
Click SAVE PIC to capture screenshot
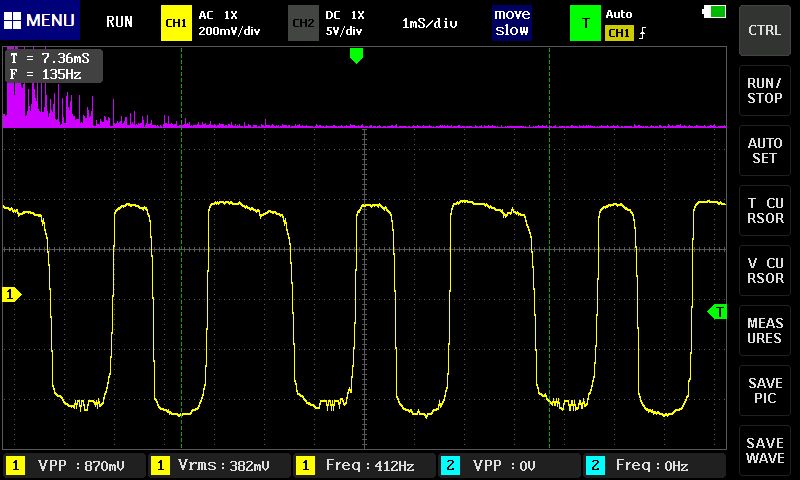(x=765, y=390)
